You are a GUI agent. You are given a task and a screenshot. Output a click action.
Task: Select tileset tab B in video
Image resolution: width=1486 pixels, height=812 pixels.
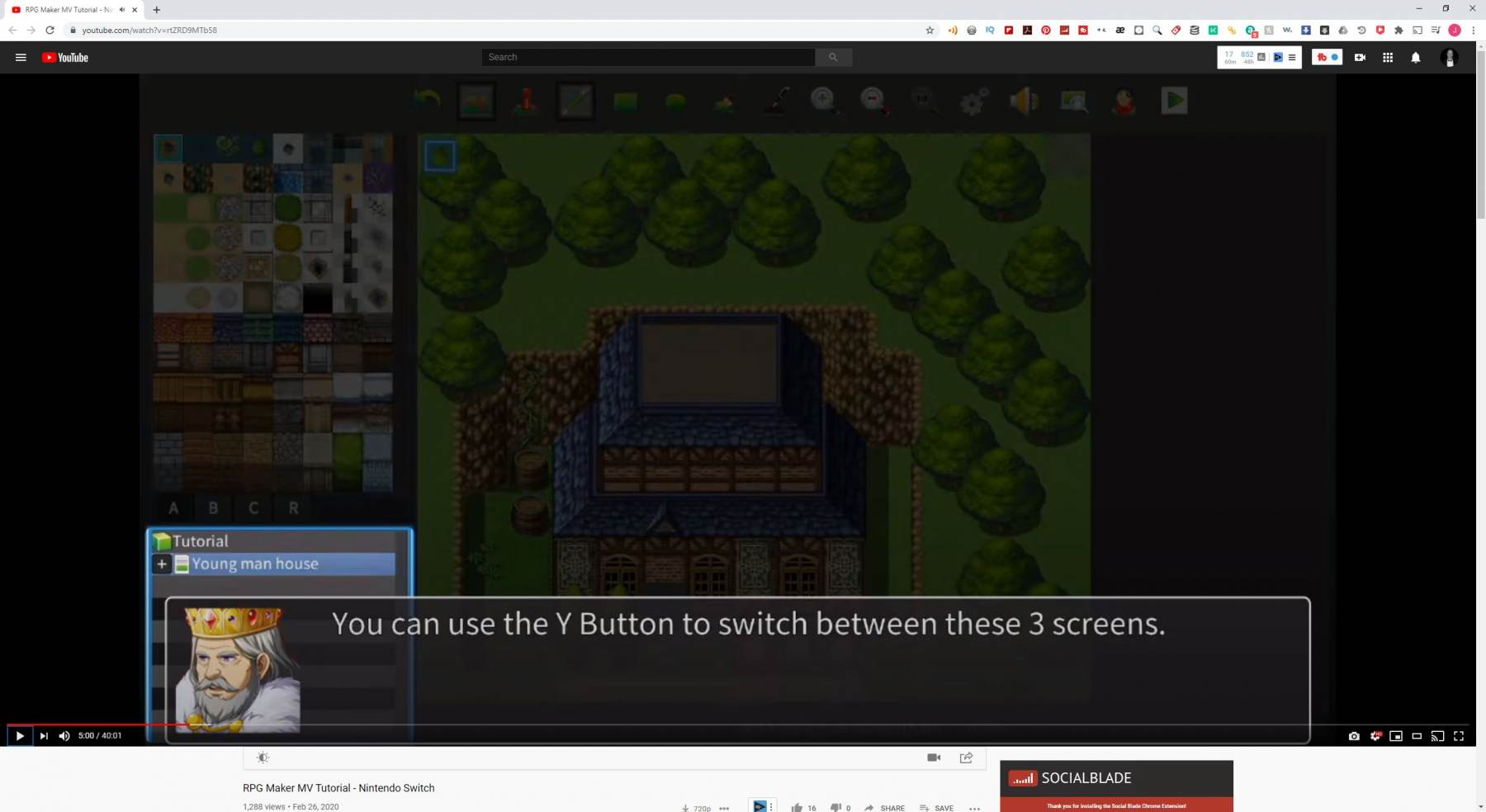coord(213,508)
